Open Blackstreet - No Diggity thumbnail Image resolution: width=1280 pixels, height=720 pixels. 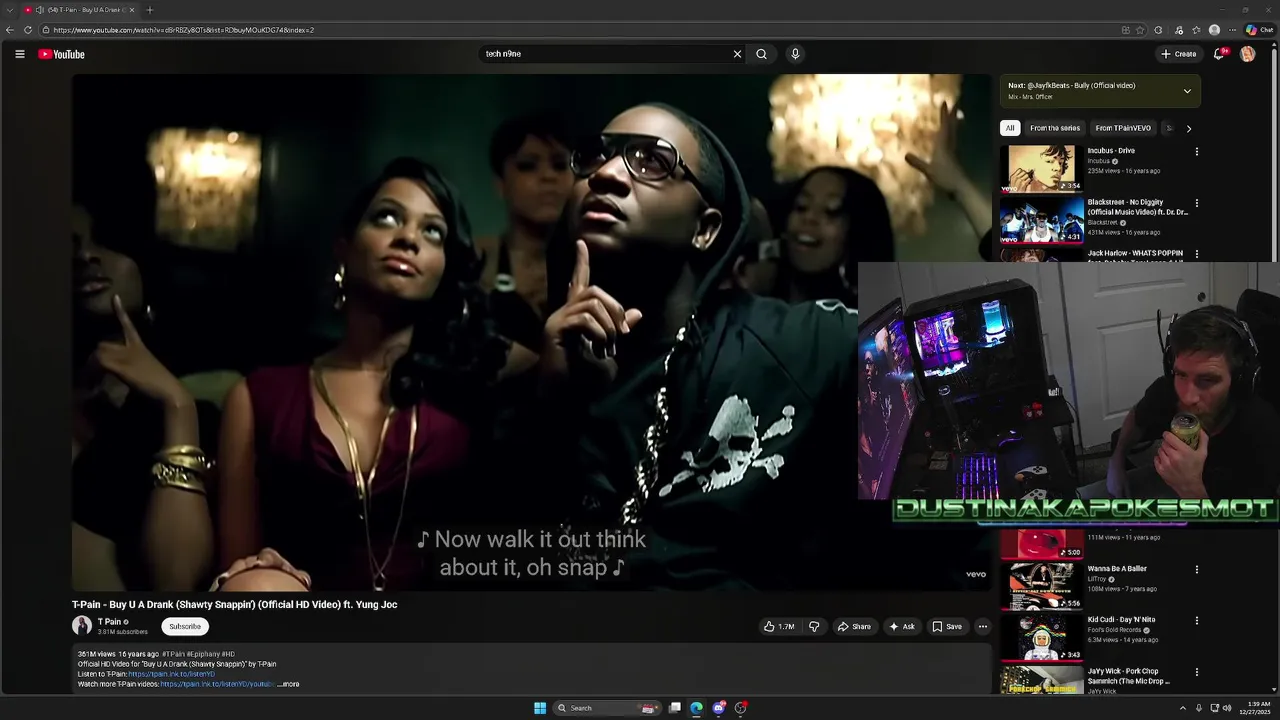tap(1042, 219)
